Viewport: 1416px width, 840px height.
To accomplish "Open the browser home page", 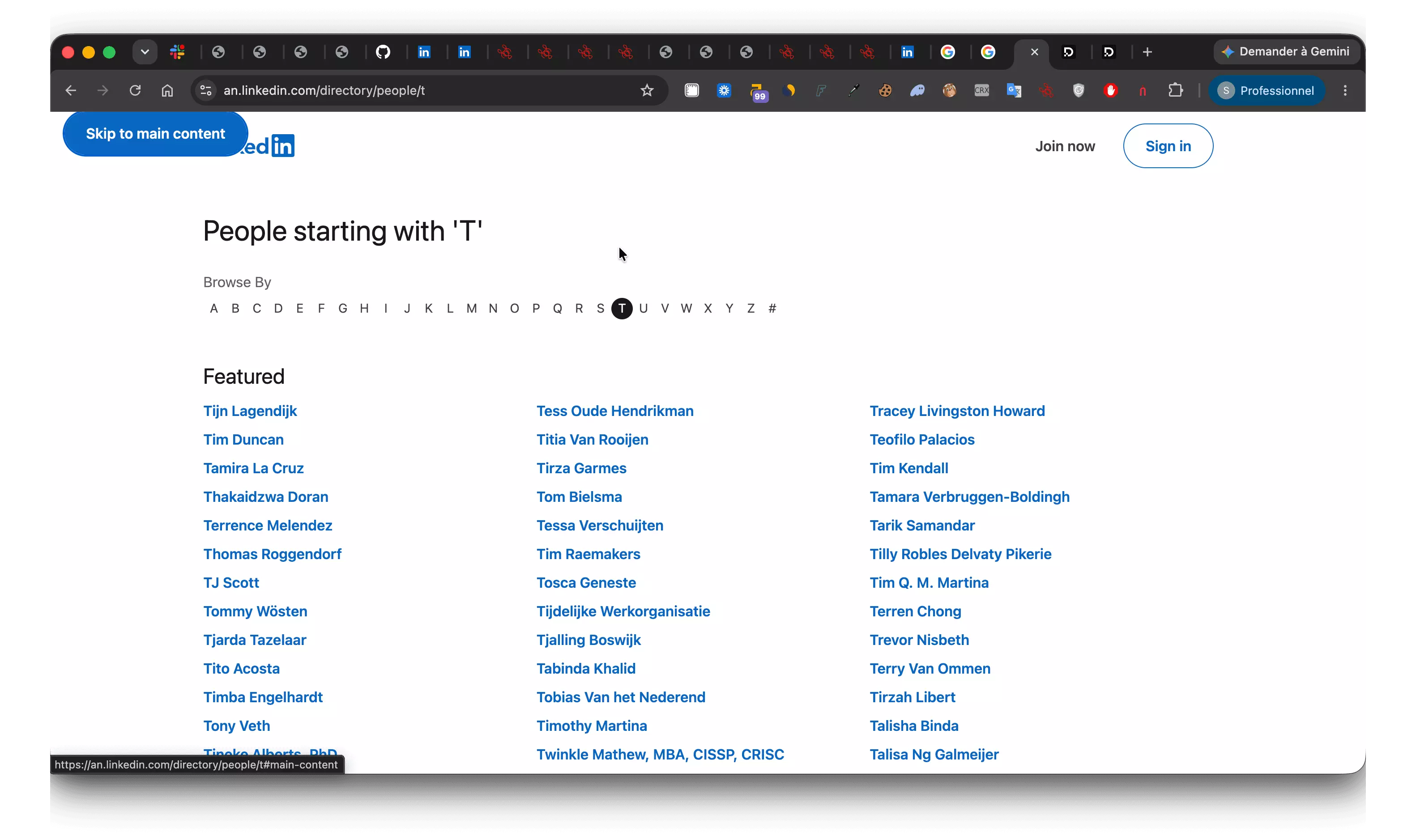I will click(167, 90).
